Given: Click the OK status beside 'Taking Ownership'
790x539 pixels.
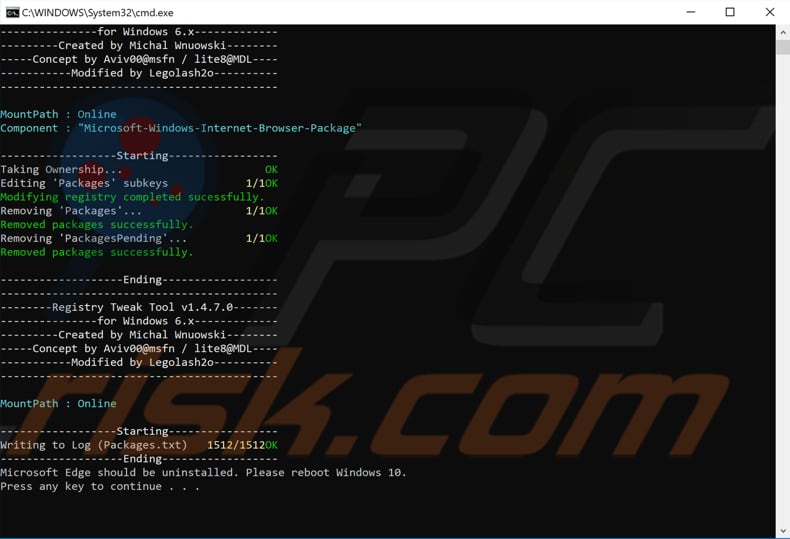Looking at the screenshot, I should click(x=272, y=169).
